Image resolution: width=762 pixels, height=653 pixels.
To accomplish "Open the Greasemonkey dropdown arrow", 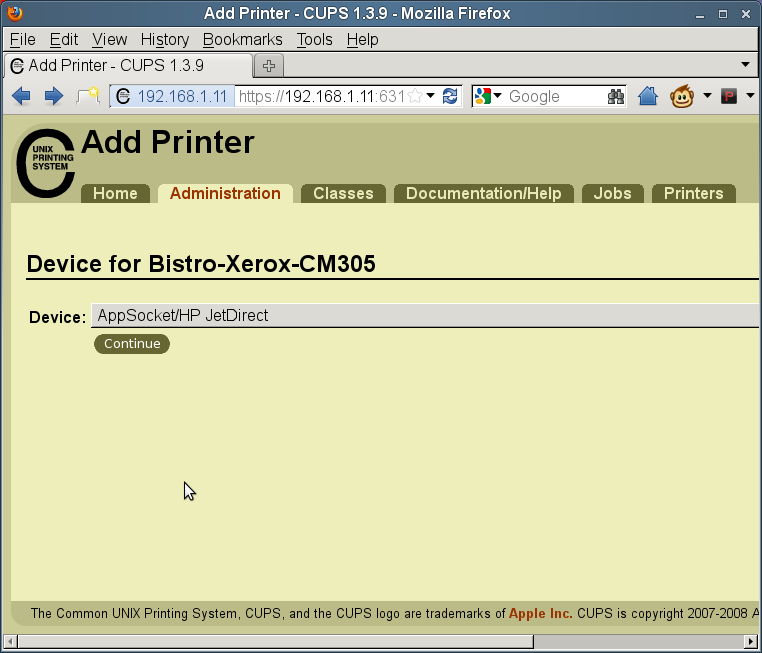I will click(708, 95).
